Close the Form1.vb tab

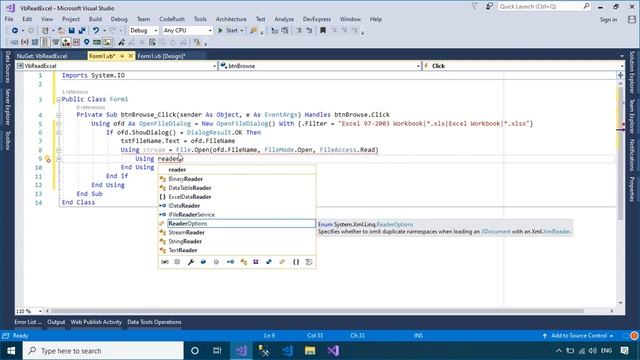pos(131,56)
